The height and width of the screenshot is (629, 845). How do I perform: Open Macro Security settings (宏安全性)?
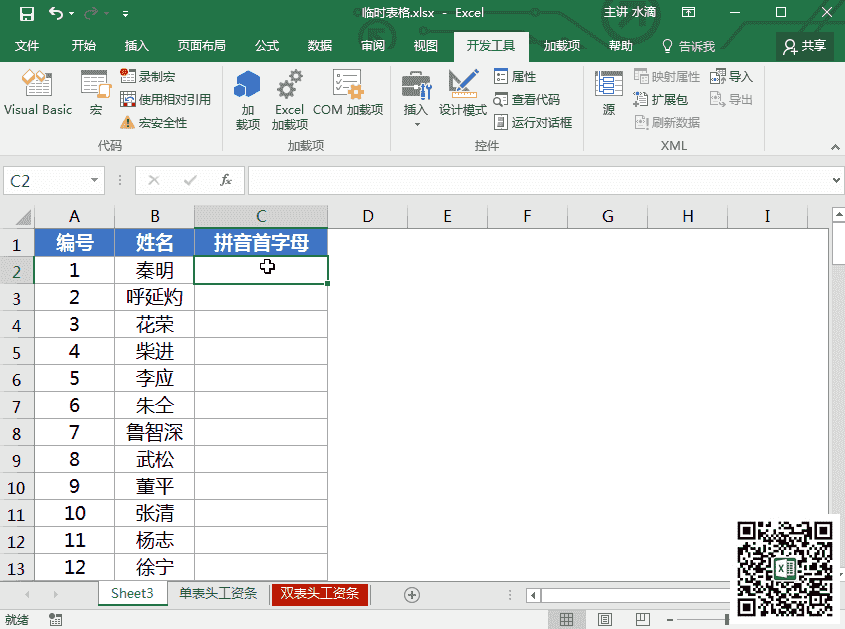click(x=154, y=122)
